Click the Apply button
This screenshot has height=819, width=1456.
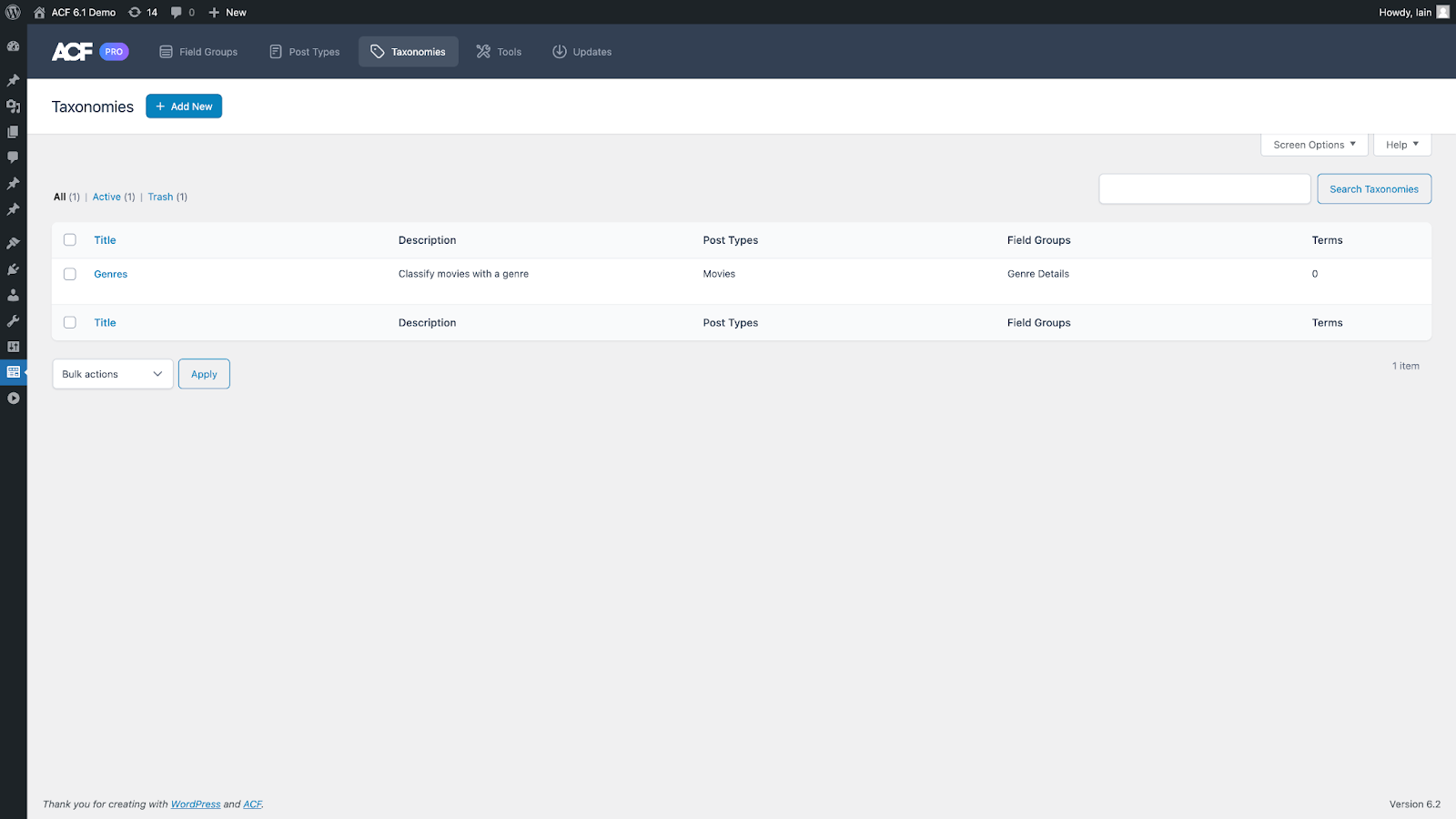point(204,374)
